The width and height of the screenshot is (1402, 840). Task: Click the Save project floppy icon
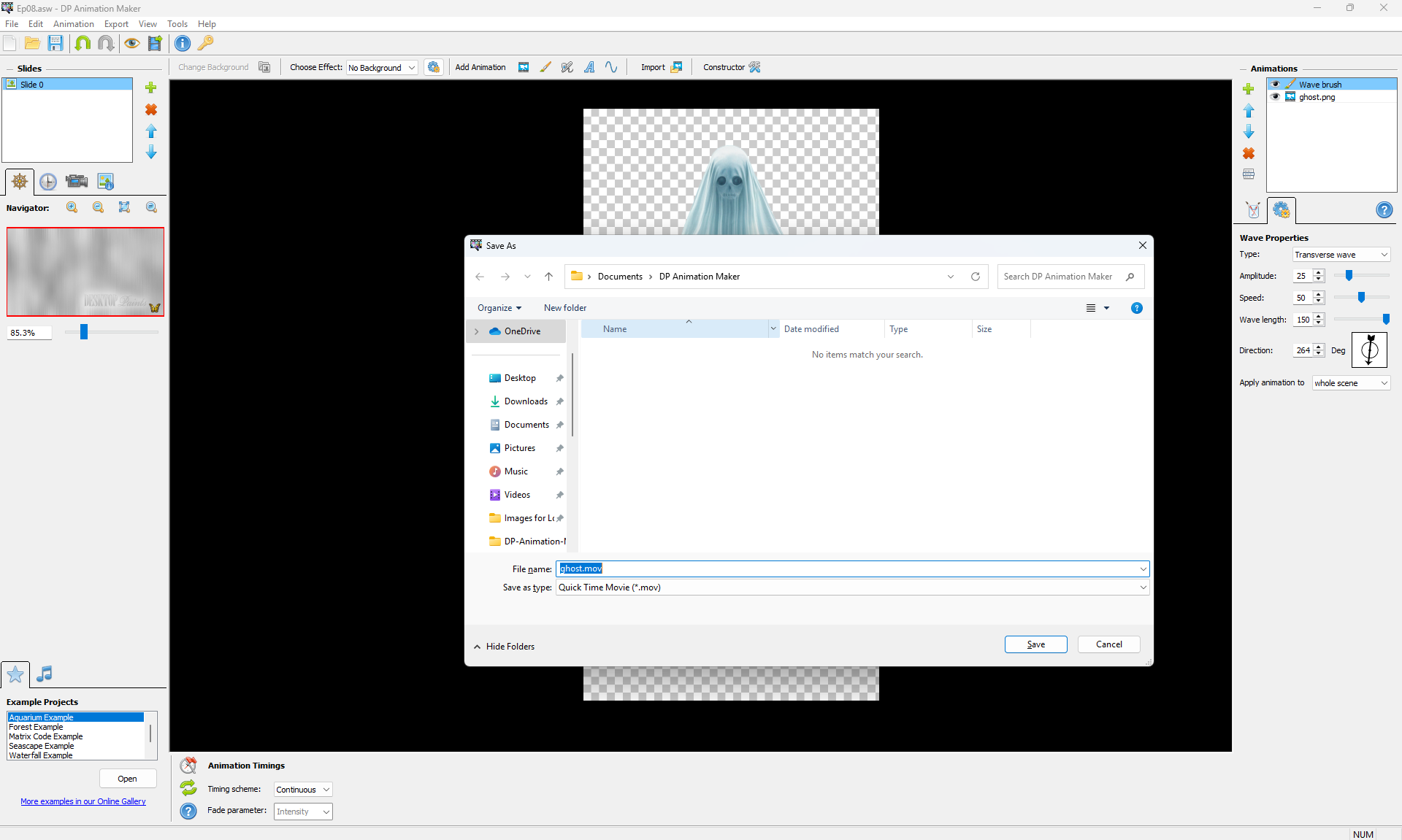pyautogui.click(x=55, y=43)
